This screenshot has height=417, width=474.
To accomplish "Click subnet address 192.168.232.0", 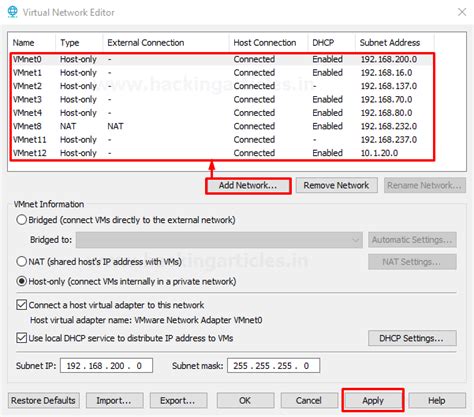I will (389, 126).
